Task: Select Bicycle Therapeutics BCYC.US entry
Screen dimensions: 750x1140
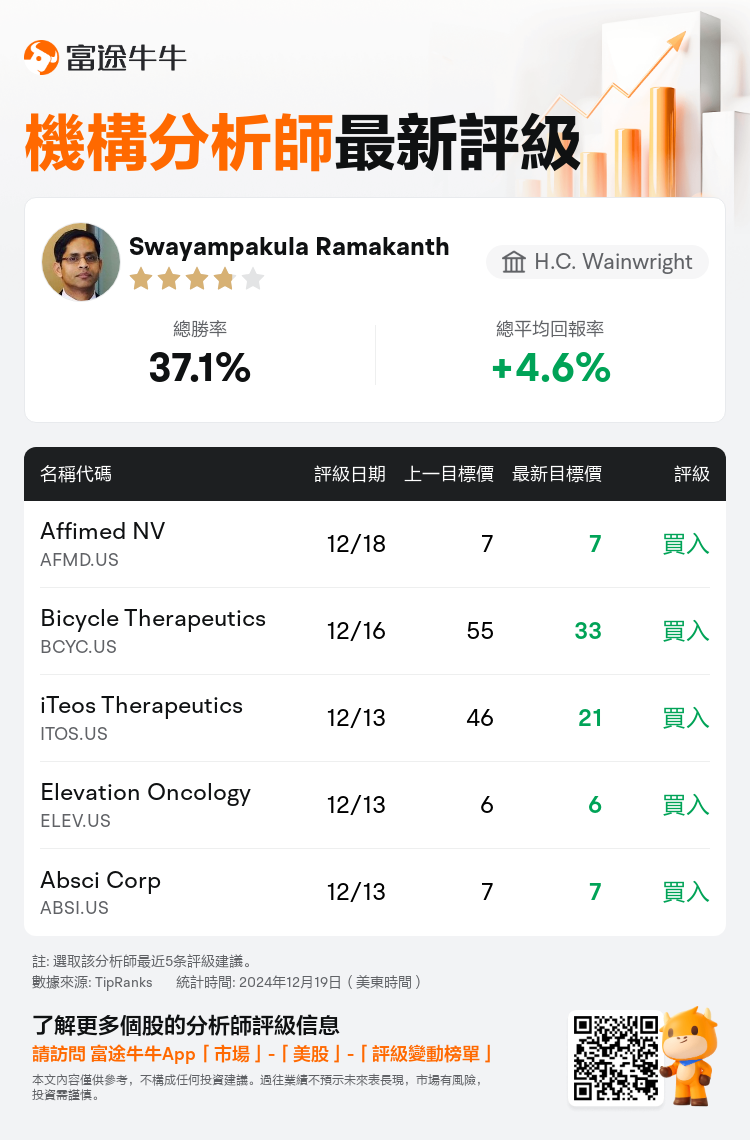Action: click(375, 631)
